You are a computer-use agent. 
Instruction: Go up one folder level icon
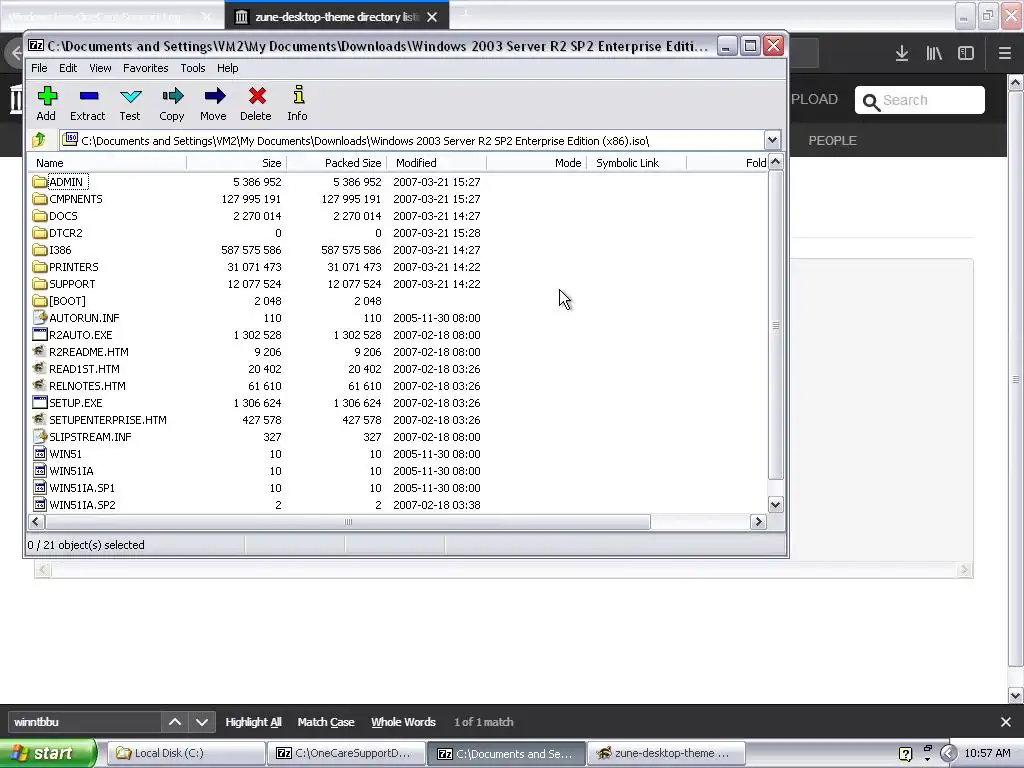pyautogui.click(x=39, y=139)
